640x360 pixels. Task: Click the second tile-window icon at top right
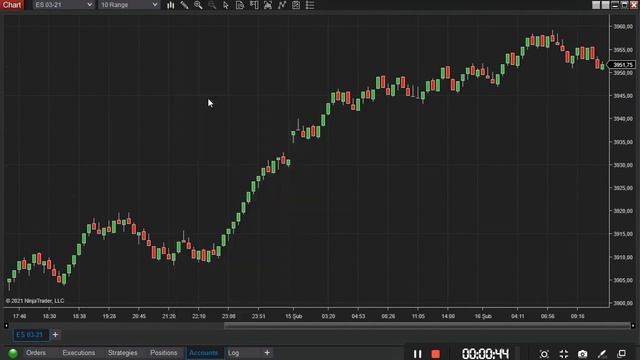point(605,5)
